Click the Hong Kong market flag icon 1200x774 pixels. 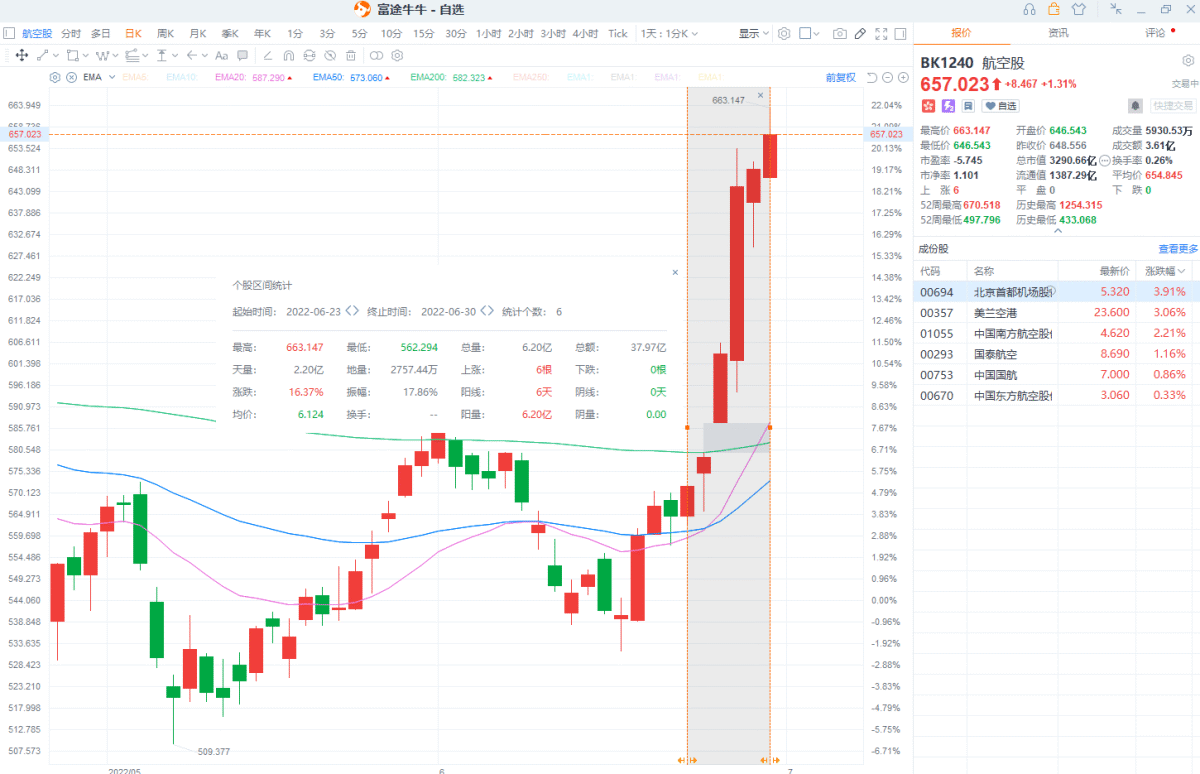point(928,105)
